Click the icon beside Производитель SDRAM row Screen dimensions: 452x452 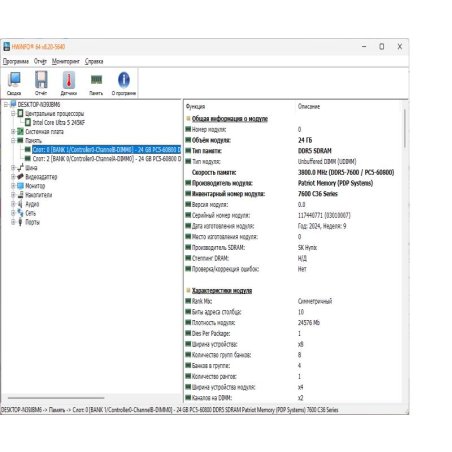pyautogui.click(x=188, y=247)
